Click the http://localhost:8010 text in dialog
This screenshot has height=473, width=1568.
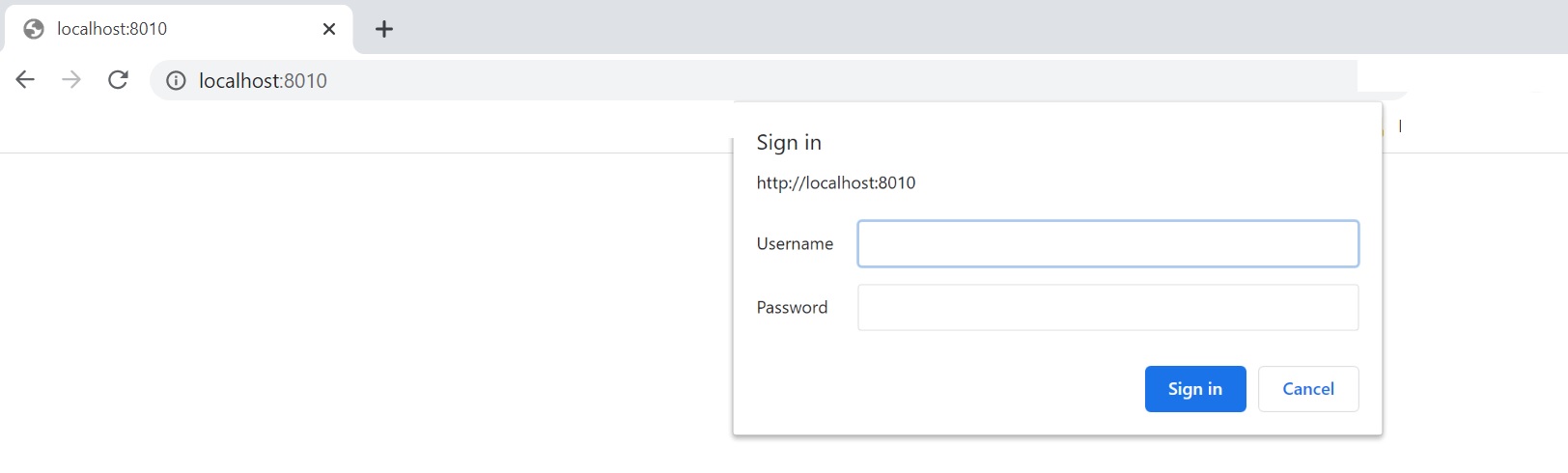click(836, 183)
